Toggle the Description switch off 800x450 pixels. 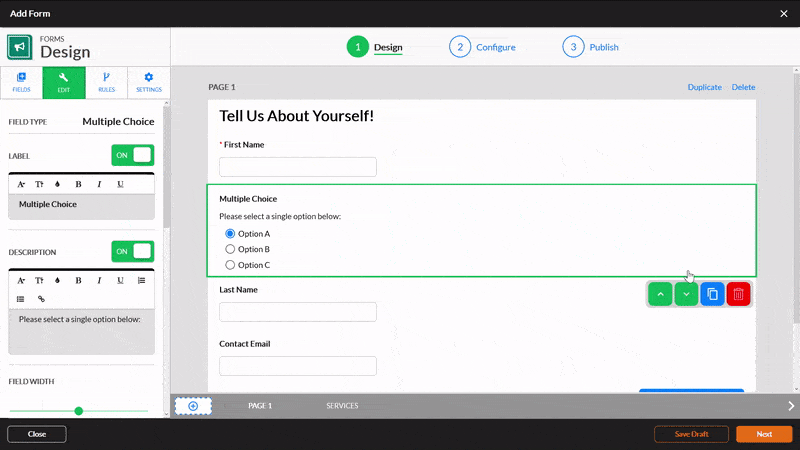[133, 252]
